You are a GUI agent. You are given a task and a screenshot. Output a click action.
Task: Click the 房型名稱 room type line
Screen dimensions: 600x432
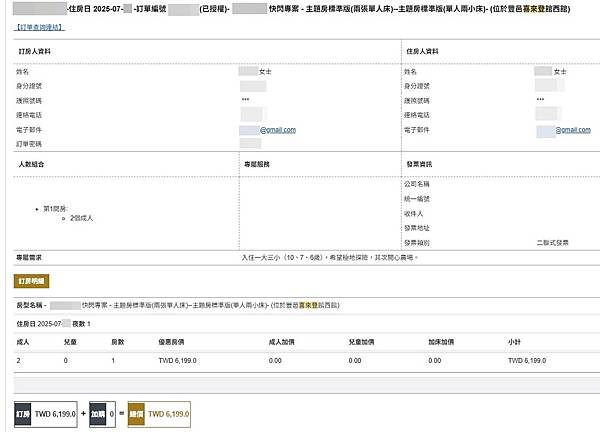178,305
